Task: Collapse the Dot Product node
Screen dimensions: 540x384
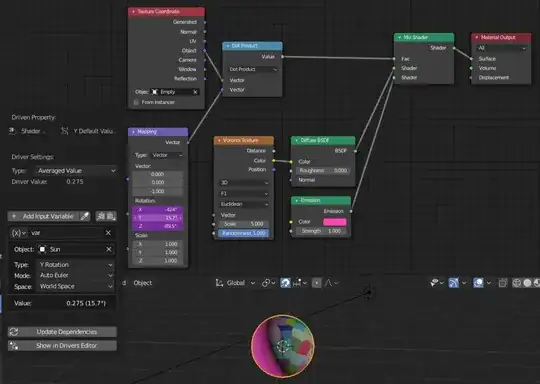Action: coord(228,46)
